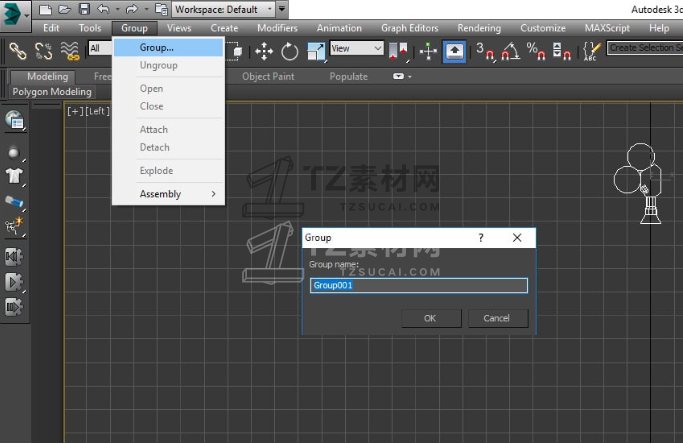Expand the quick access toolbar customize arrow

point(282,9)
